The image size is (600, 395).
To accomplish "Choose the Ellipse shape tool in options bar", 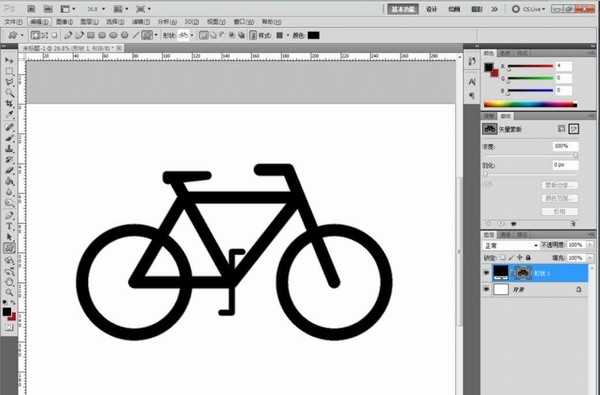I will pos(113,36).
